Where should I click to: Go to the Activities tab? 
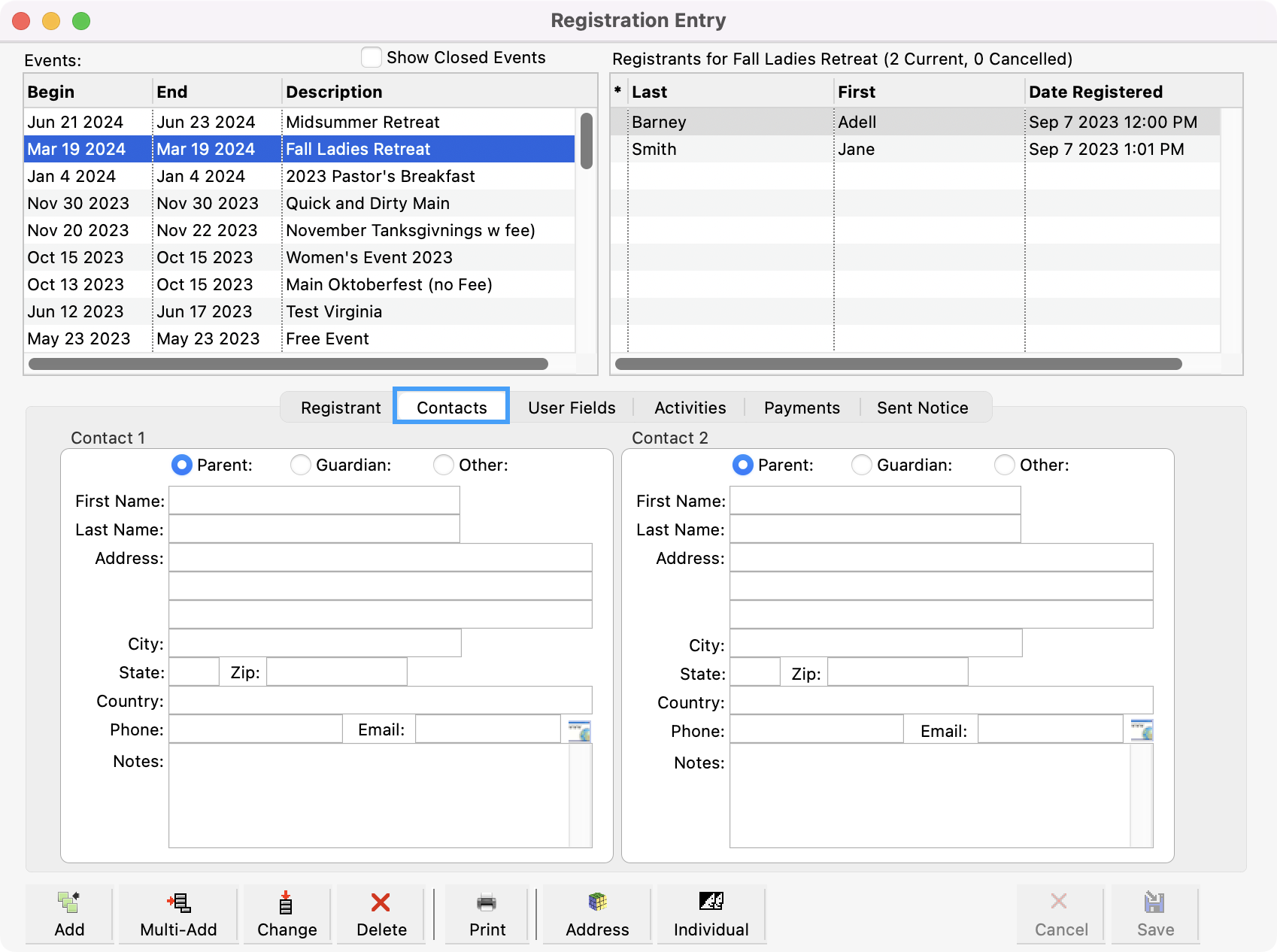coord(690,408)
